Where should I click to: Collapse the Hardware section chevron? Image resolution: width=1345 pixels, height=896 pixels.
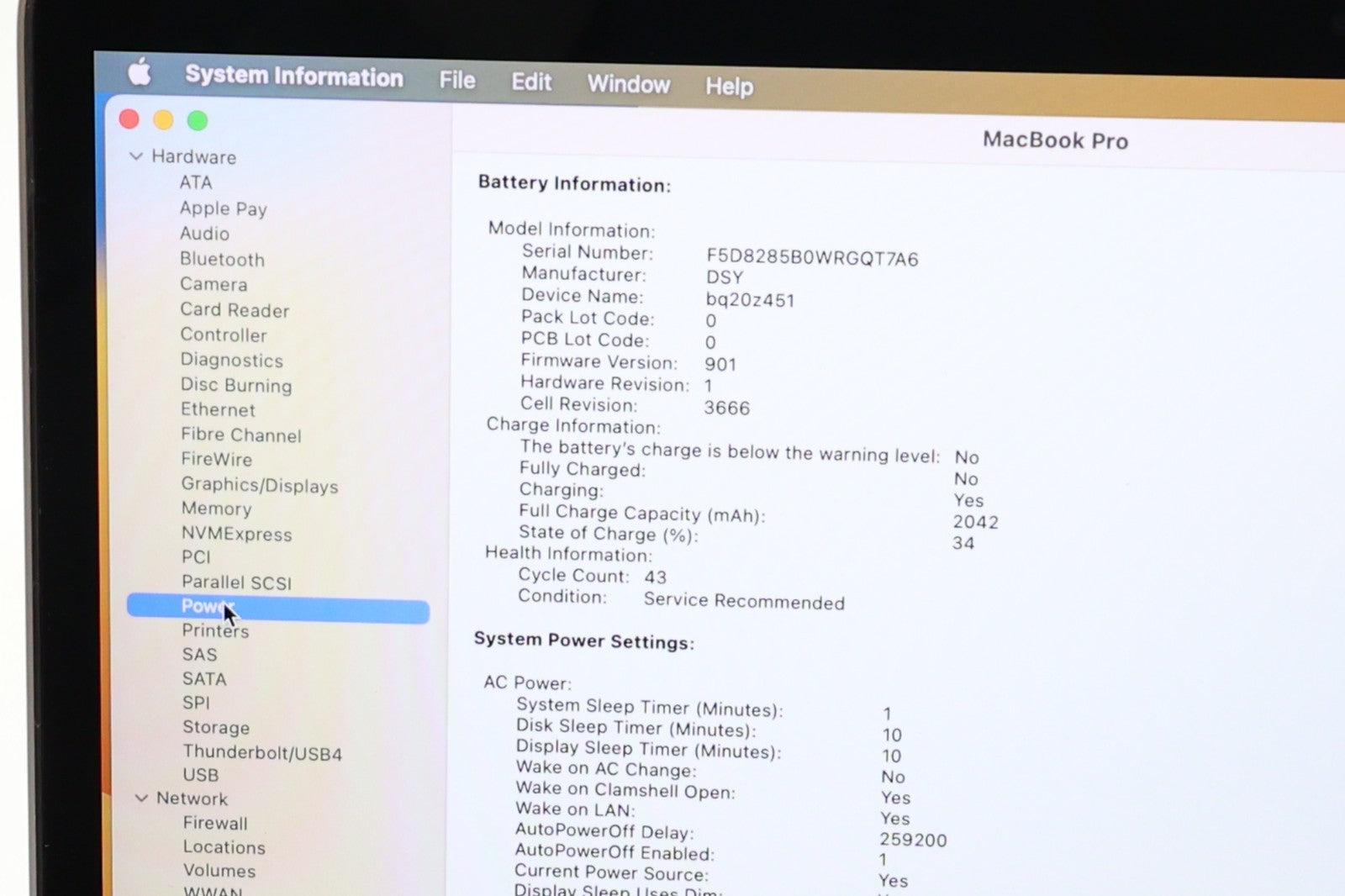point(136,156)
